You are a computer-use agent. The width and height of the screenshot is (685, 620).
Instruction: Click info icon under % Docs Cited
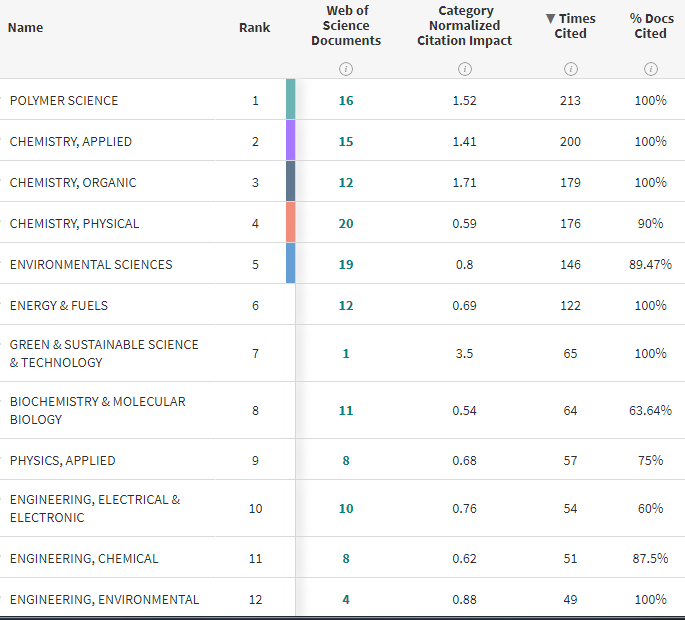click(x=650, y=69)
